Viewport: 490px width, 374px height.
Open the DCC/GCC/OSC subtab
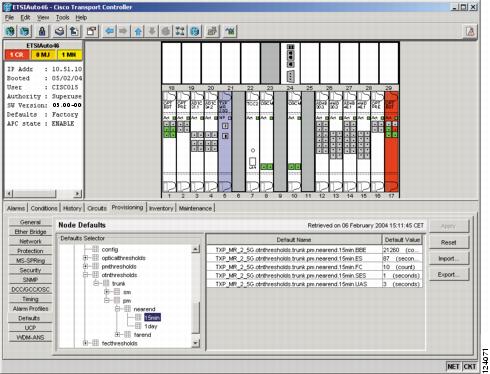tap(30, 289)
